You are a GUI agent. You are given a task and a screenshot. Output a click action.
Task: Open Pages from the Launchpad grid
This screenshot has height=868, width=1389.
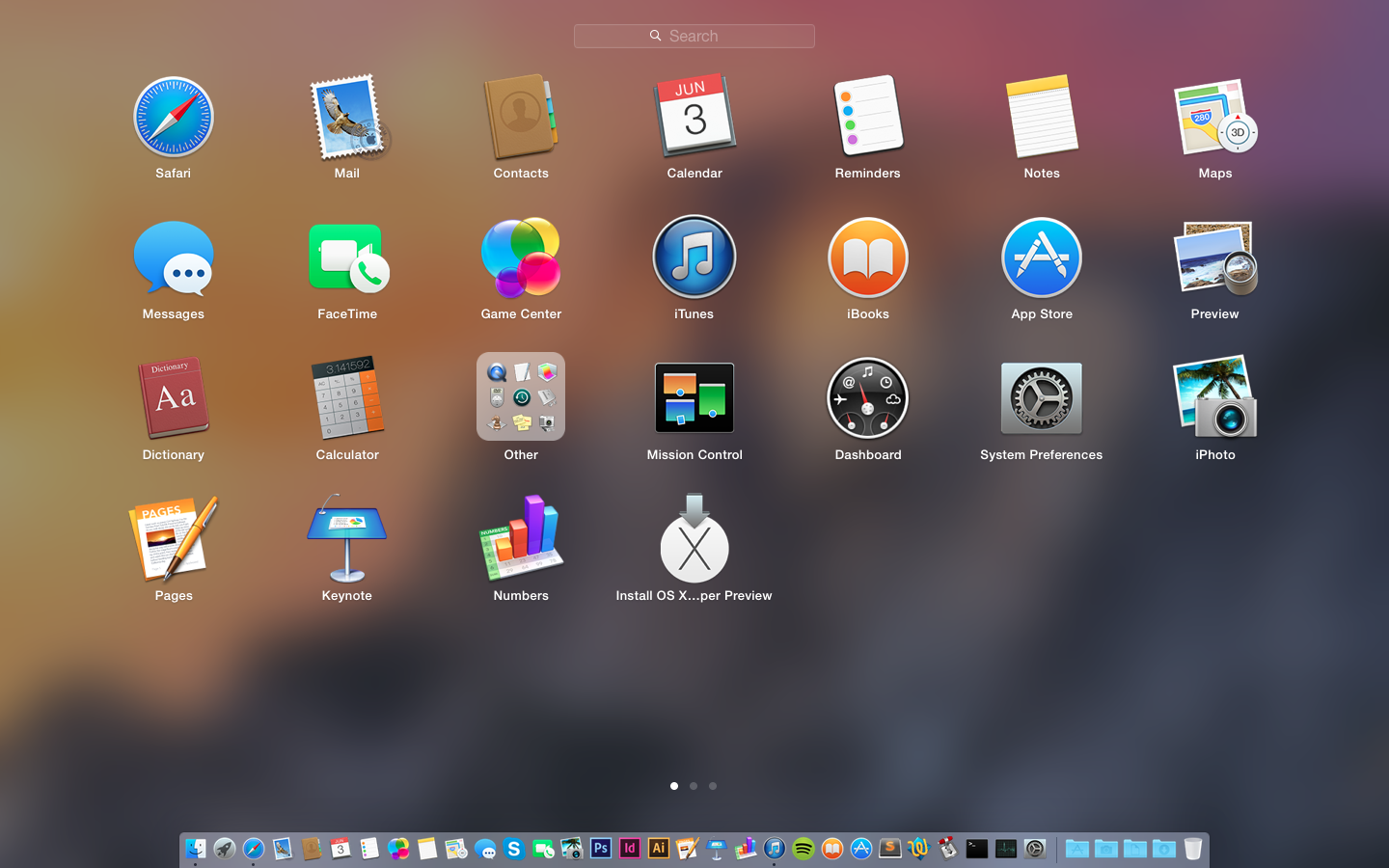pos(174,539)
